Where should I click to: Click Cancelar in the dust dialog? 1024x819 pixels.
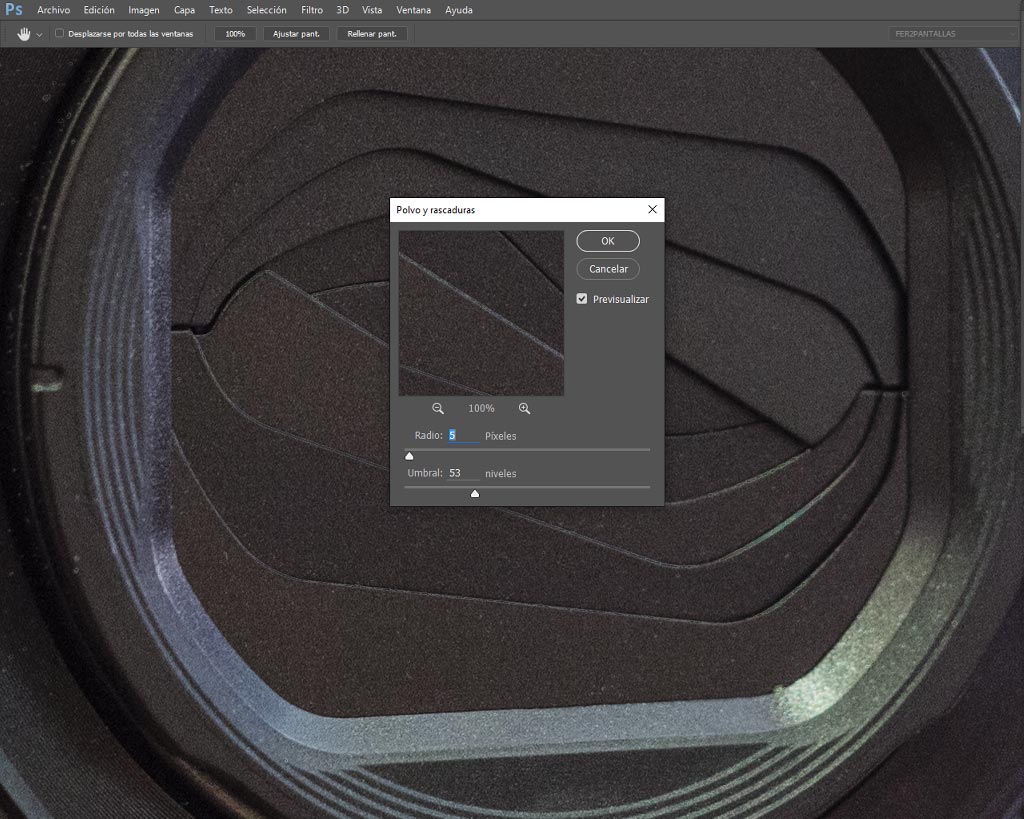point(608,269)
